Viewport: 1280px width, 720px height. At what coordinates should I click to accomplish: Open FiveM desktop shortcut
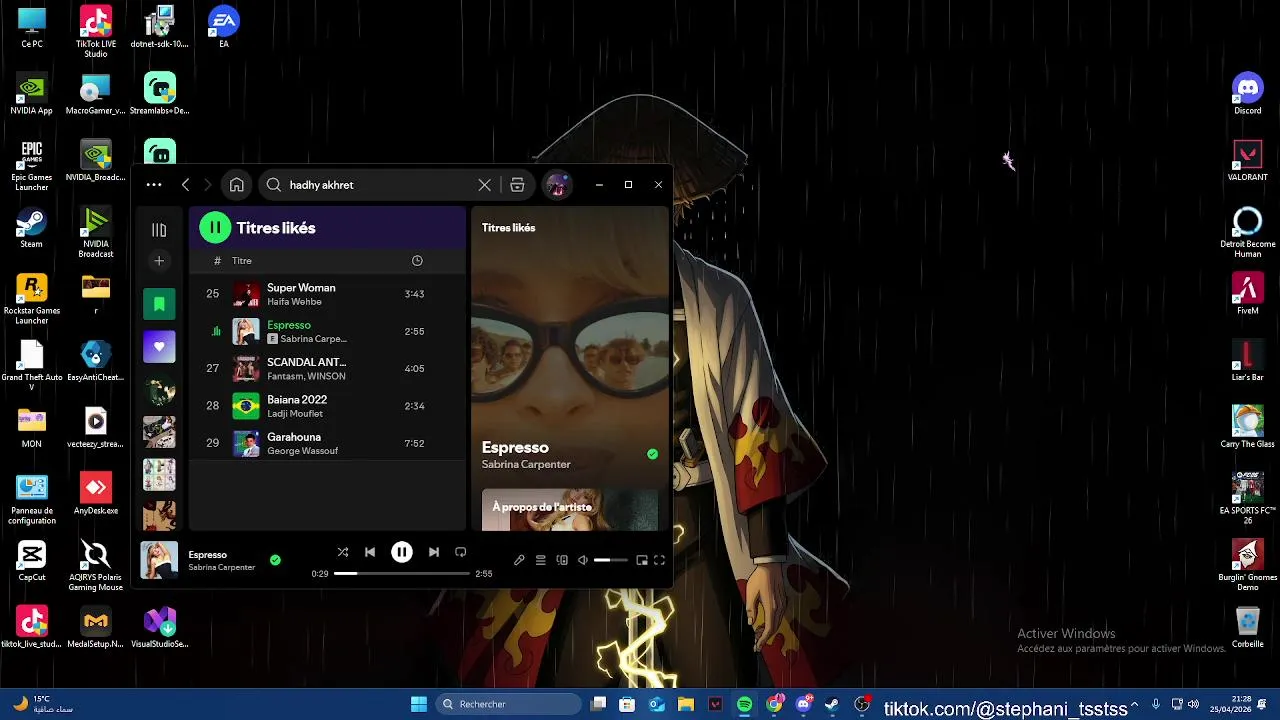pyautogui.click(x=1248, y=294)
